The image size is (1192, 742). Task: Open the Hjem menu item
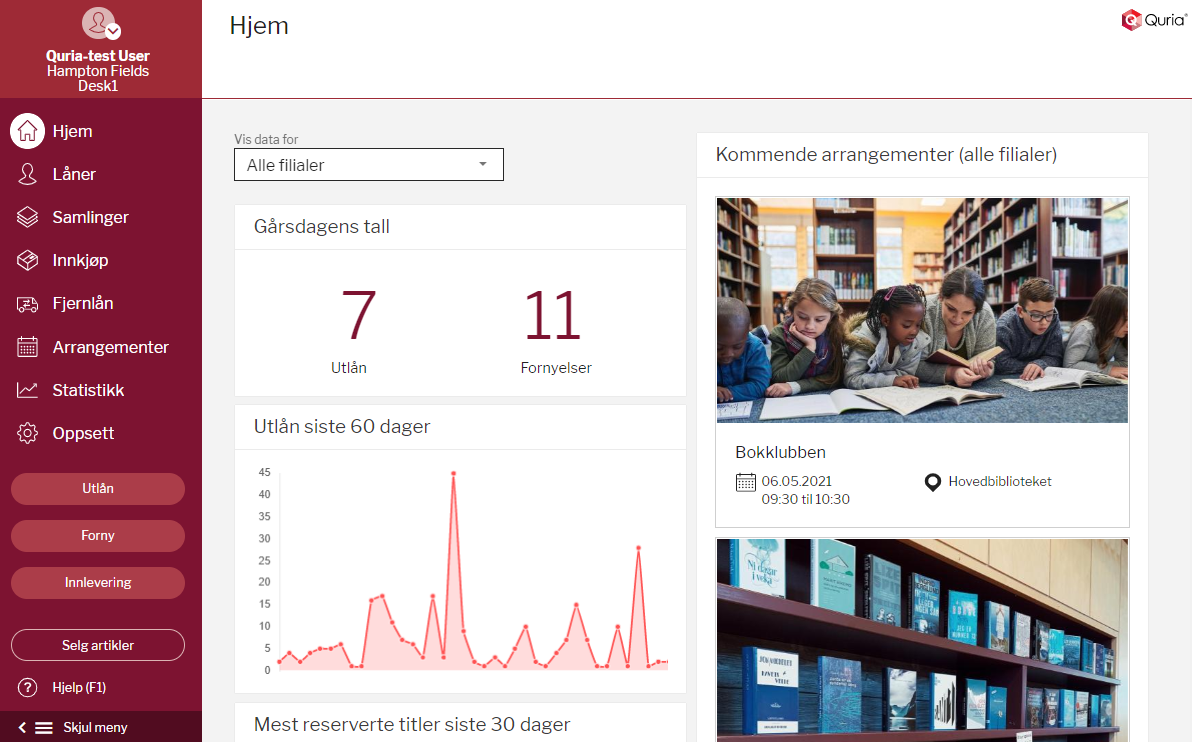coord(101,131)
